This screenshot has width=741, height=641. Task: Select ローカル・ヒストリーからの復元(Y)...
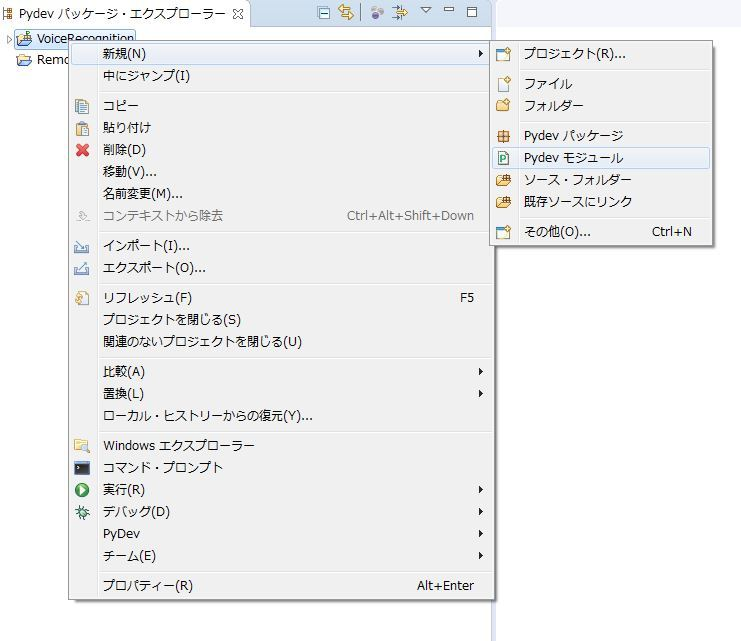tap(281, 416)
